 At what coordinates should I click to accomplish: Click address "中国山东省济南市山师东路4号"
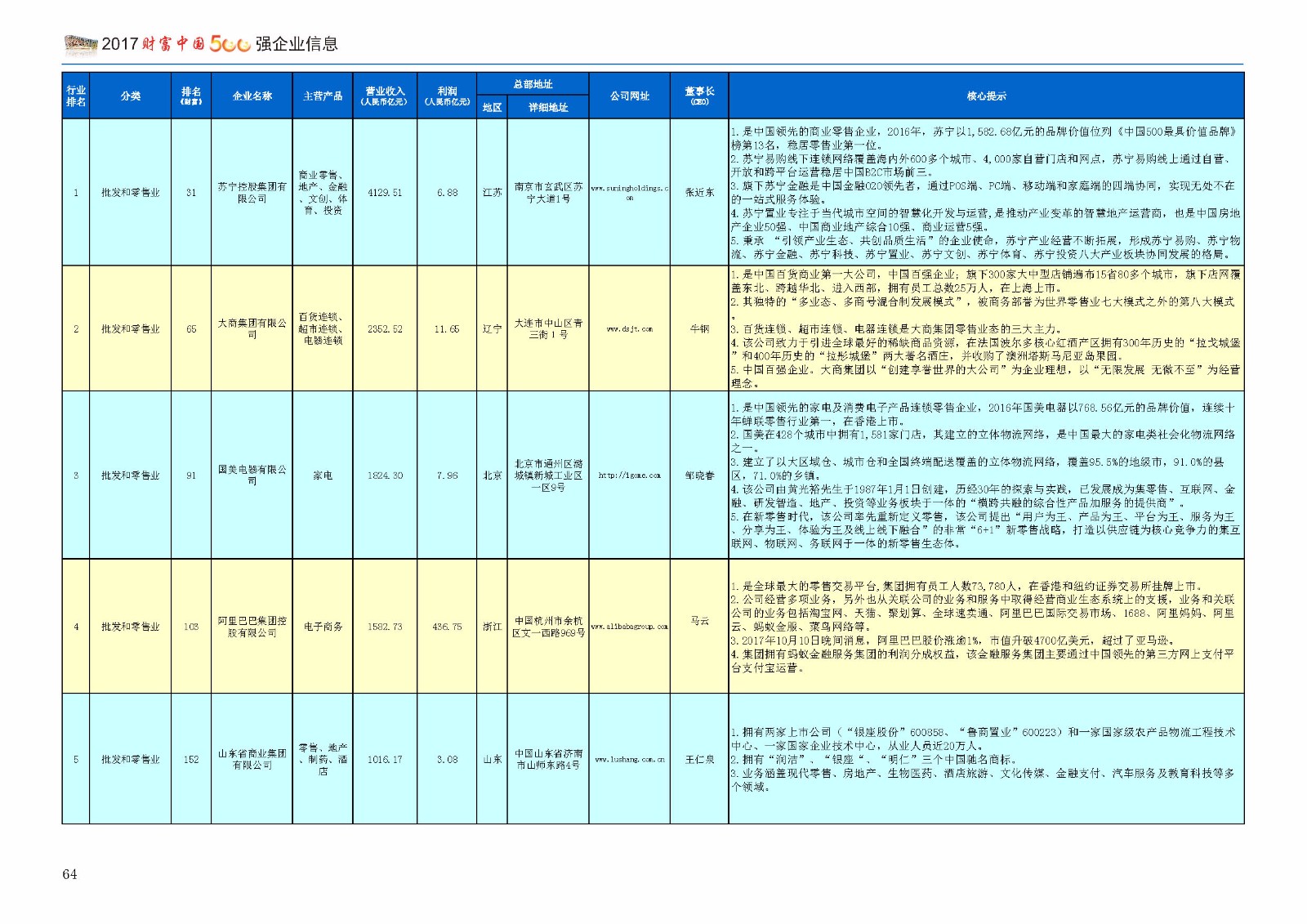click(x=548, y=759)
